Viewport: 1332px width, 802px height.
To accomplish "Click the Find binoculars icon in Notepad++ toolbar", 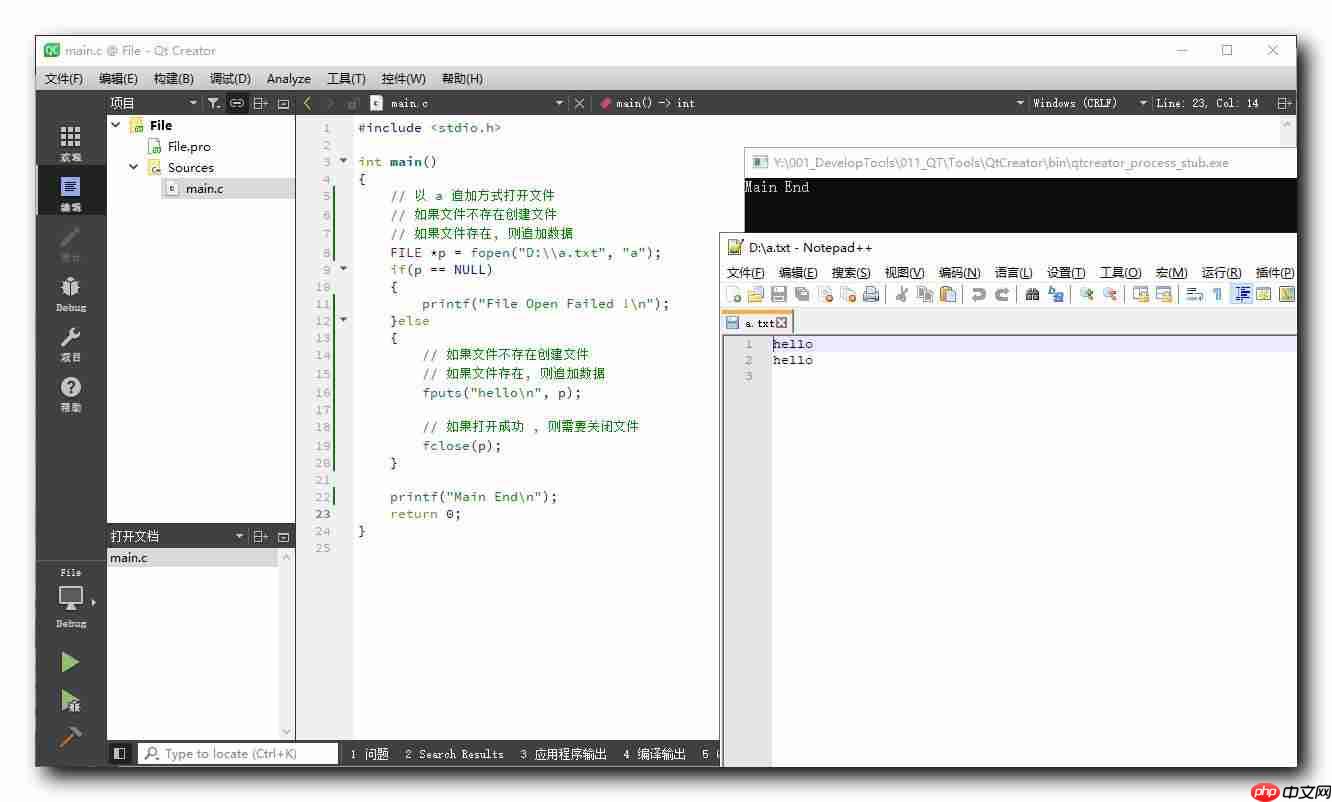I will pyautogui.click(x=1032, y=294).
